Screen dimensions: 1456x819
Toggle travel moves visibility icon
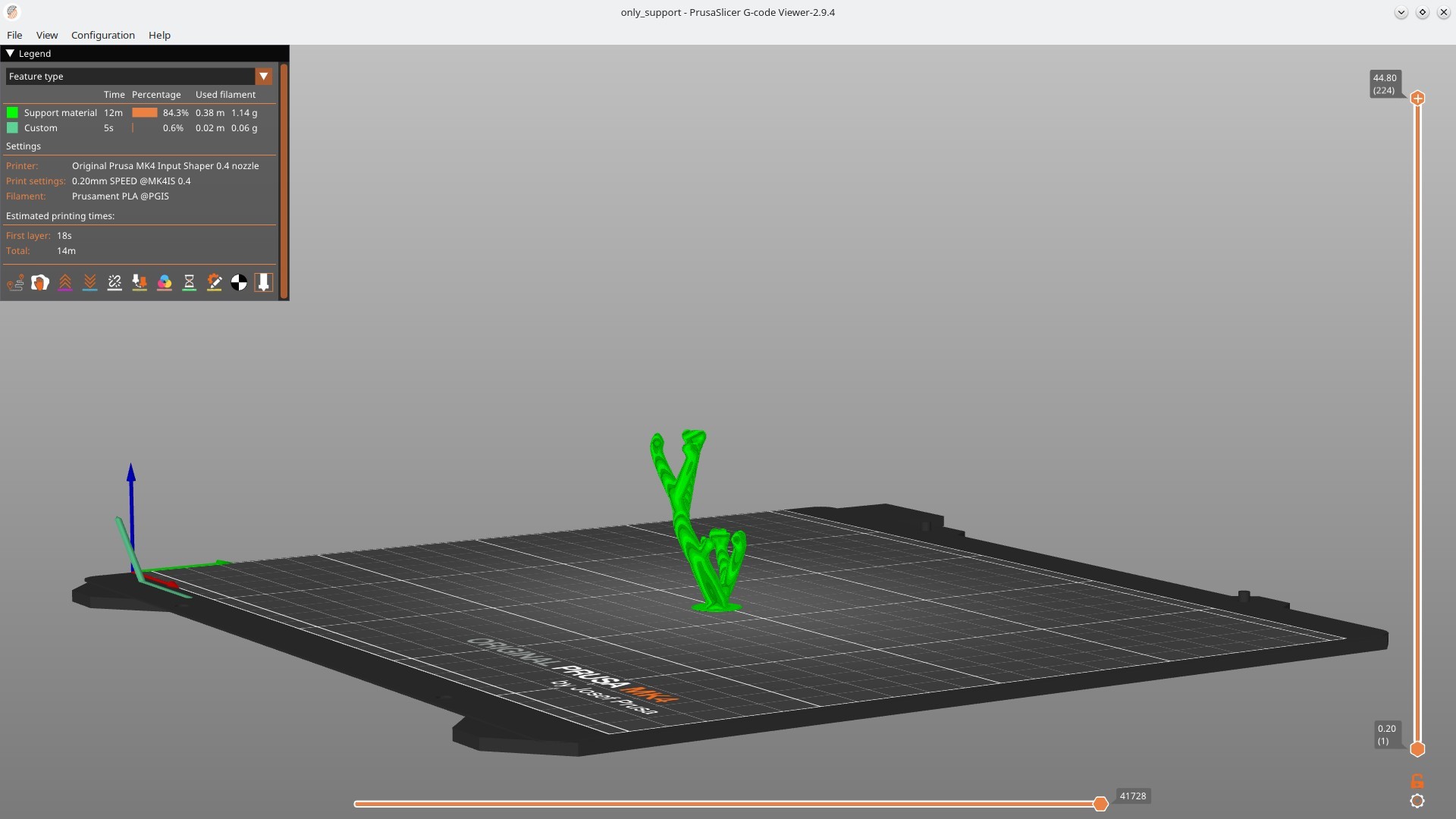[15, 283]
